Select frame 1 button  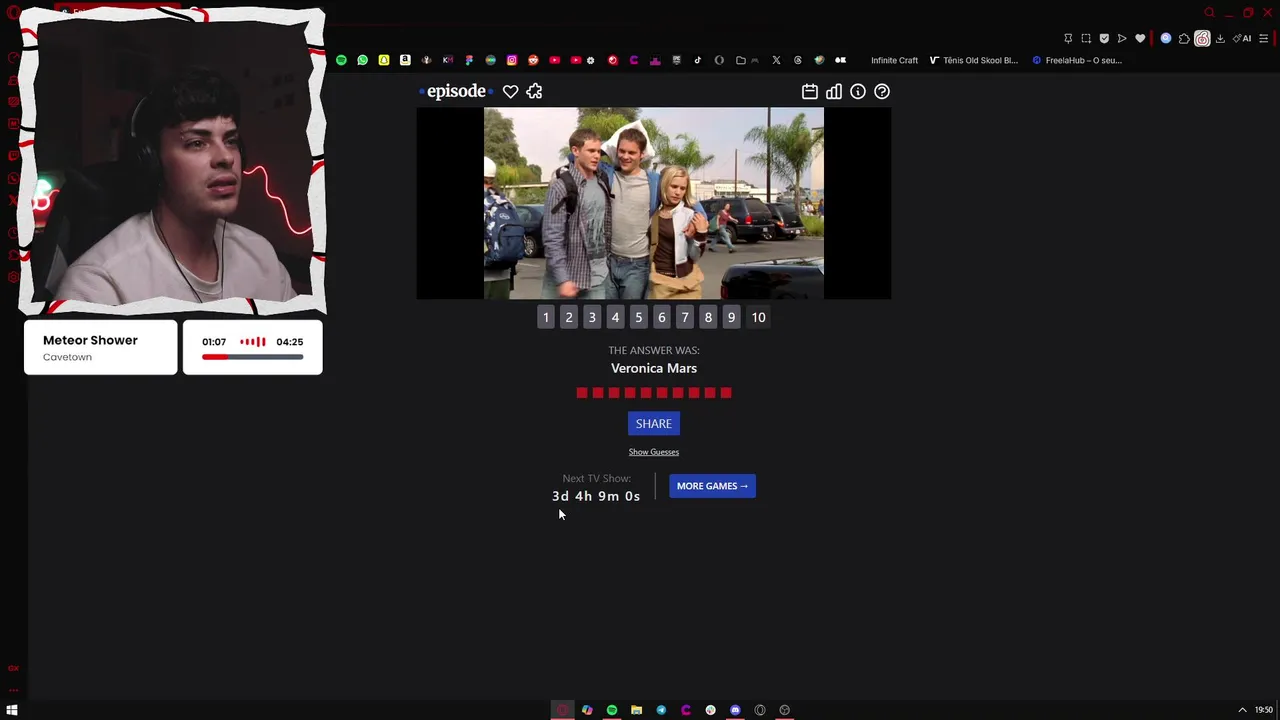coord(546,317)
